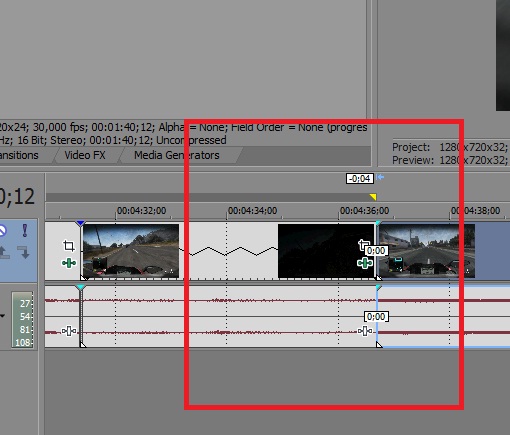Click the -0;04 offset label
This screenshot has height=435, width=510.
(360, 178)
